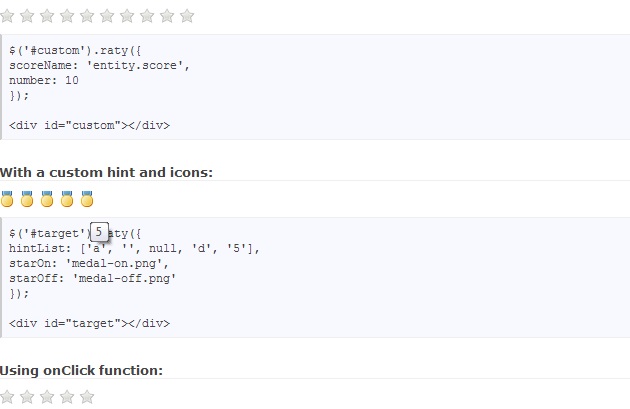Image resolution: width=630 pixels, height=409 pixels.
Task: Rate four medals in custom icons row
Action: click(67, 199)
